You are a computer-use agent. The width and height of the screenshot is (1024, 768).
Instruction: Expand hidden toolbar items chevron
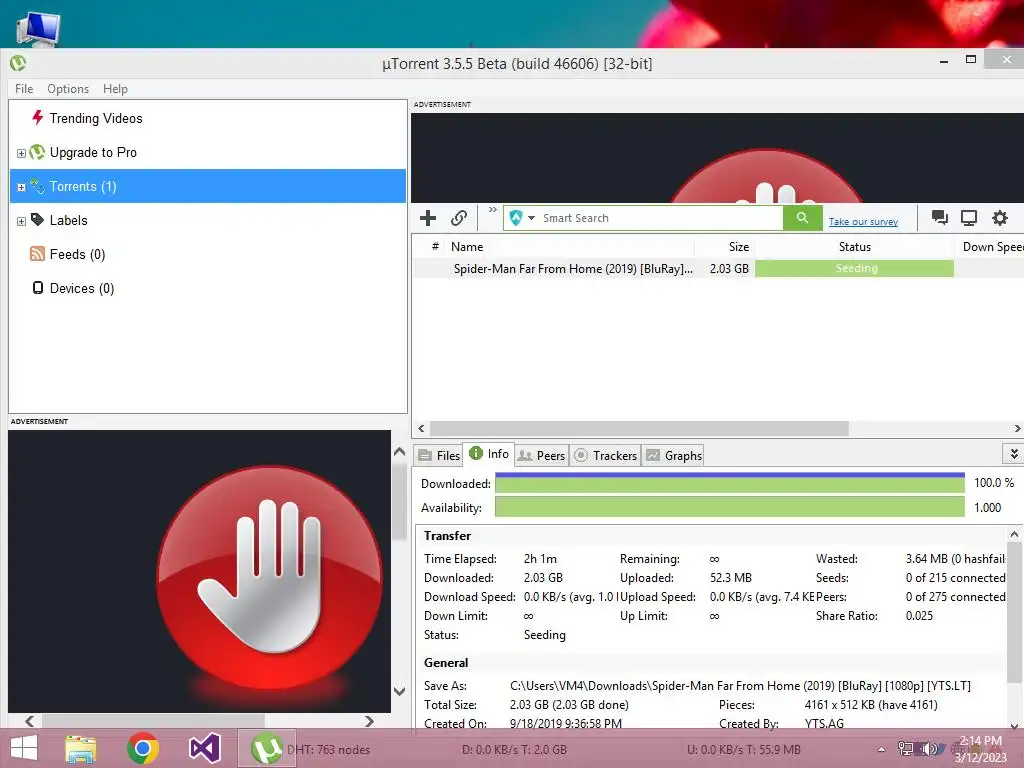(492, 210)
